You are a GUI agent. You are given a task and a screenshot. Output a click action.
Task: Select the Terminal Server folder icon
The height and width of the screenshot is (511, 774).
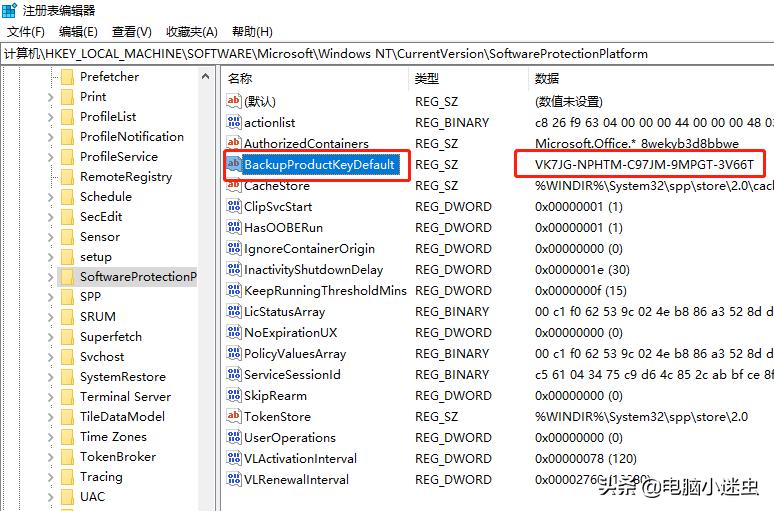click(x=67, y=396)
